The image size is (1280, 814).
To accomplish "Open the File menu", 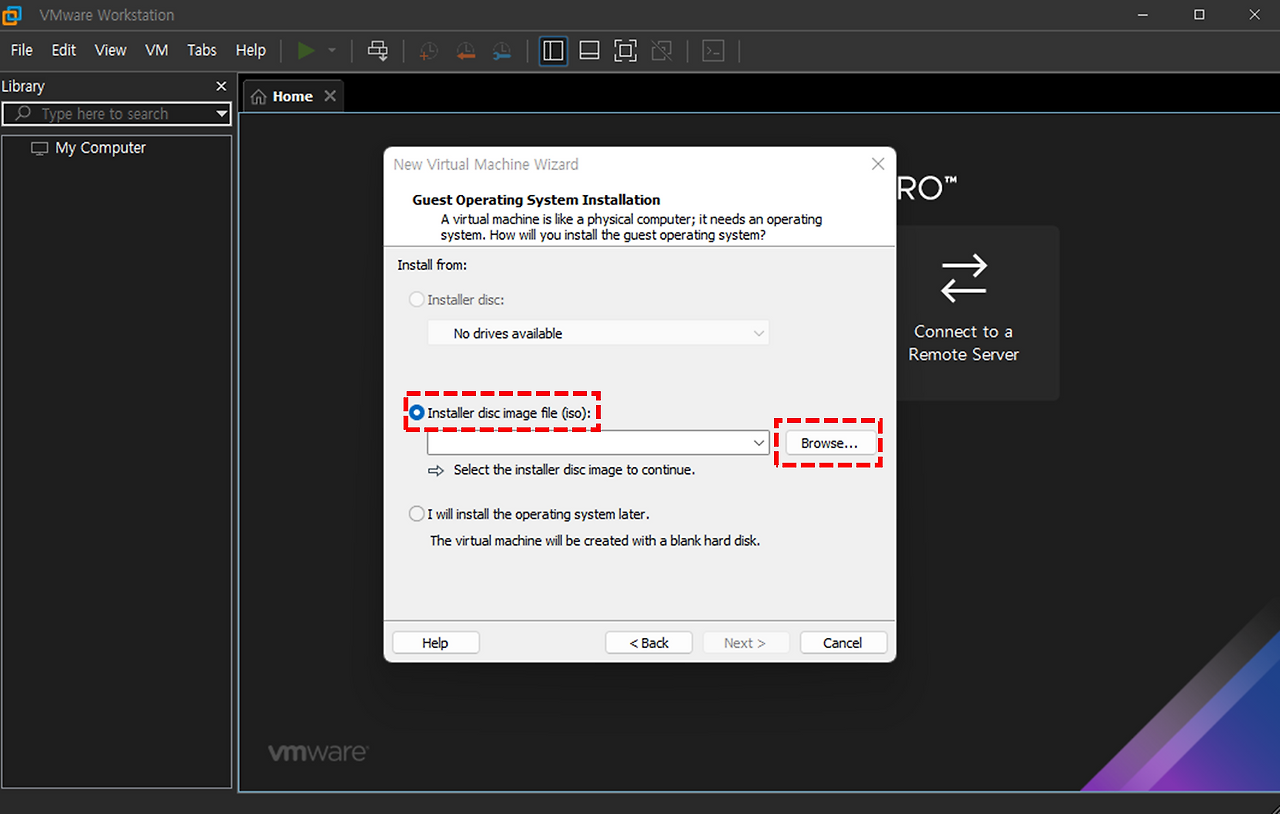I will (x=22, y=50).
